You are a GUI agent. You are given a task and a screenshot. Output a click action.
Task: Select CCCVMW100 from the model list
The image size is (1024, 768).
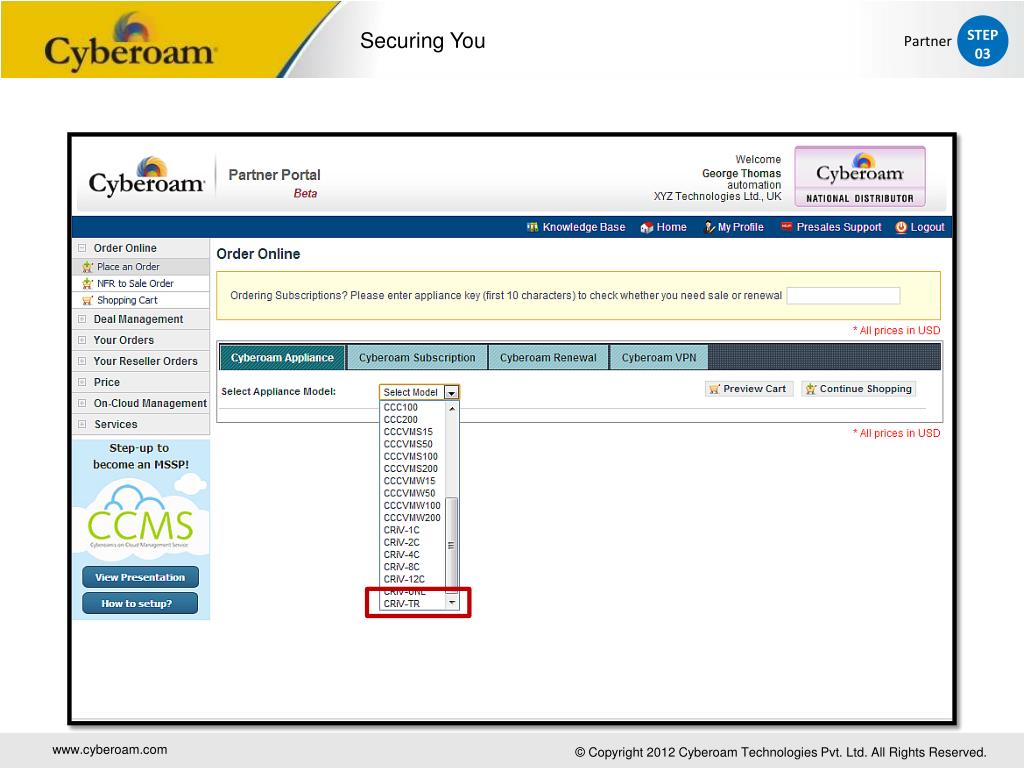click(x=413, y=505)
